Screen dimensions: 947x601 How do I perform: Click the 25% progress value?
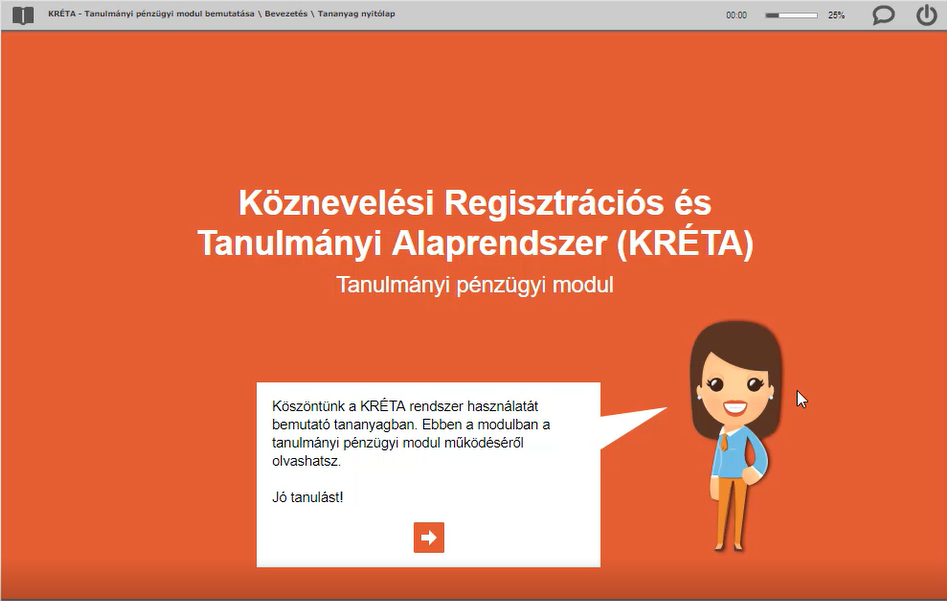coord(836,15)
